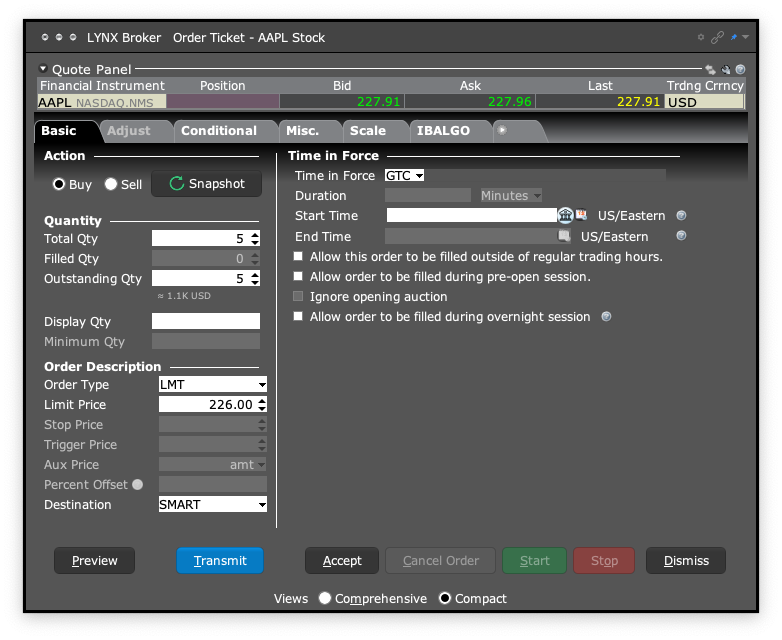Select Comprehensive view radio button
Screen dimensions: 782x640
click(325, 598)
